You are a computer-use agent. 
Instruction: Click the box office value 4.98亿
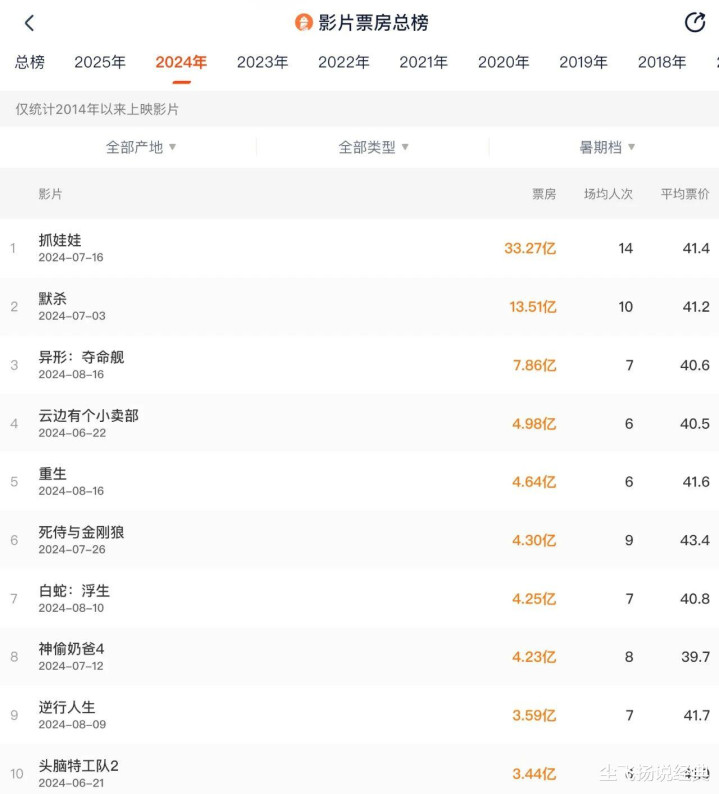click(534, 423)
